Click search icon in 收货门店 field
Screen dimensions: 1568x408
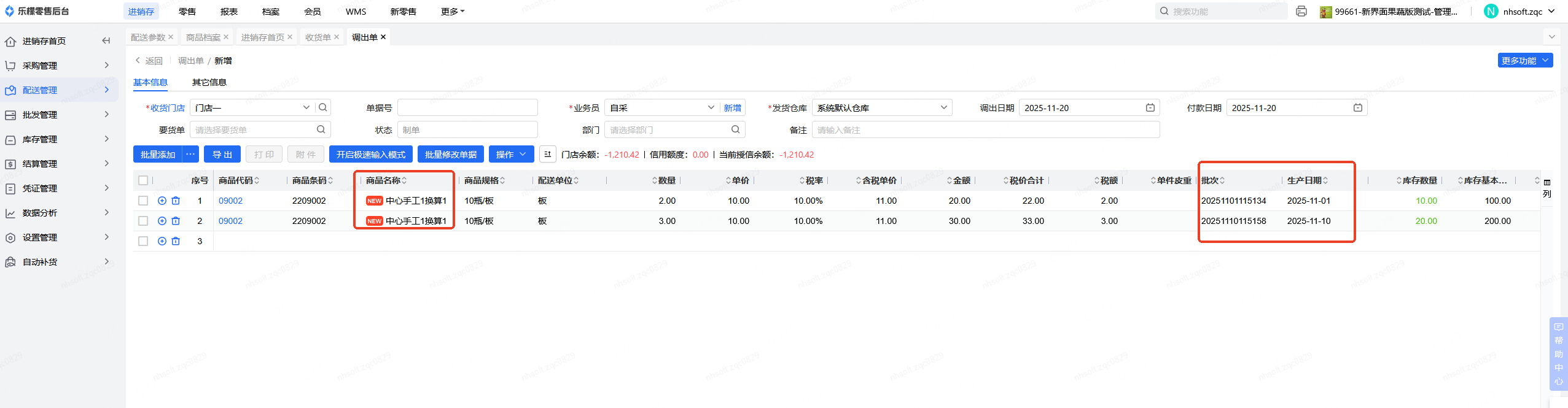pyautogui.click(x=323, y=107)
